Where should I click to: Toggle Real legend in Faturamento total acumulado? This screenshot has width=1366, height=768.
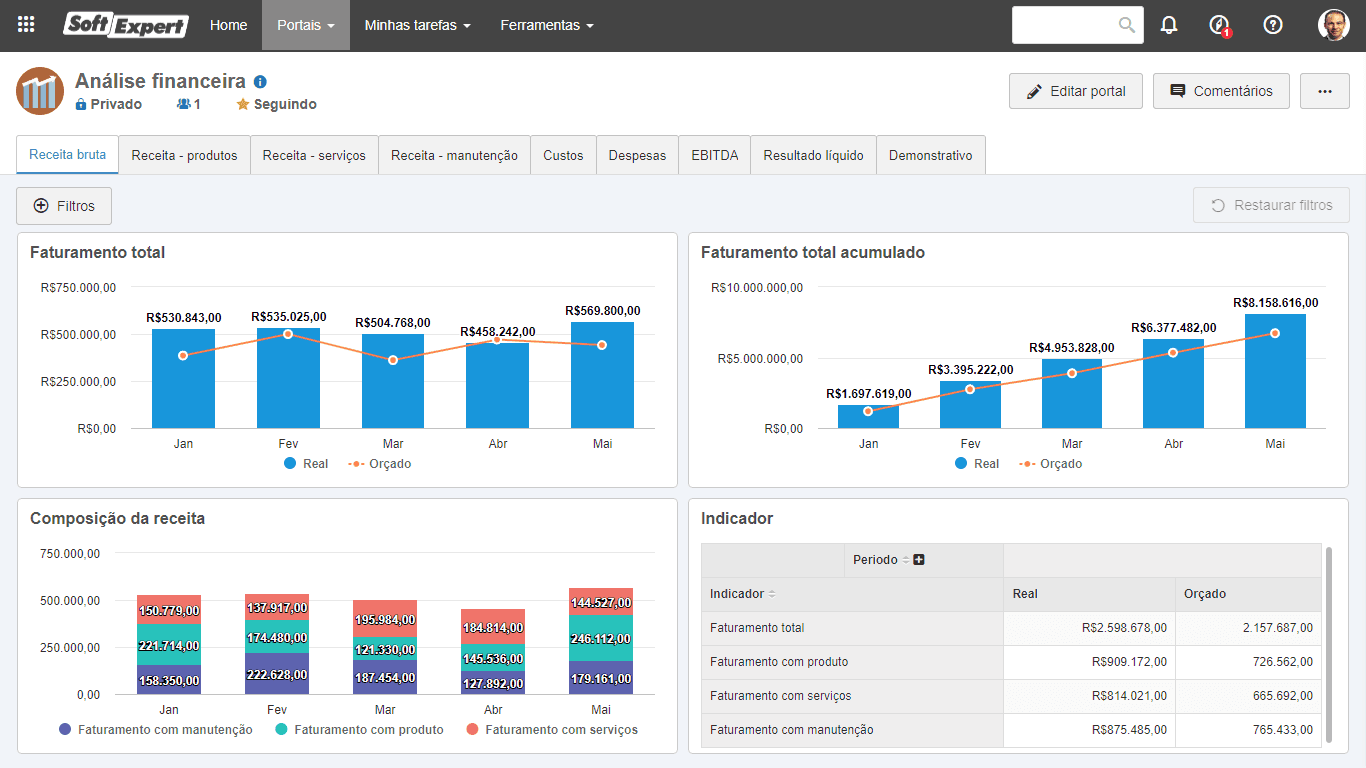point(977,464)
